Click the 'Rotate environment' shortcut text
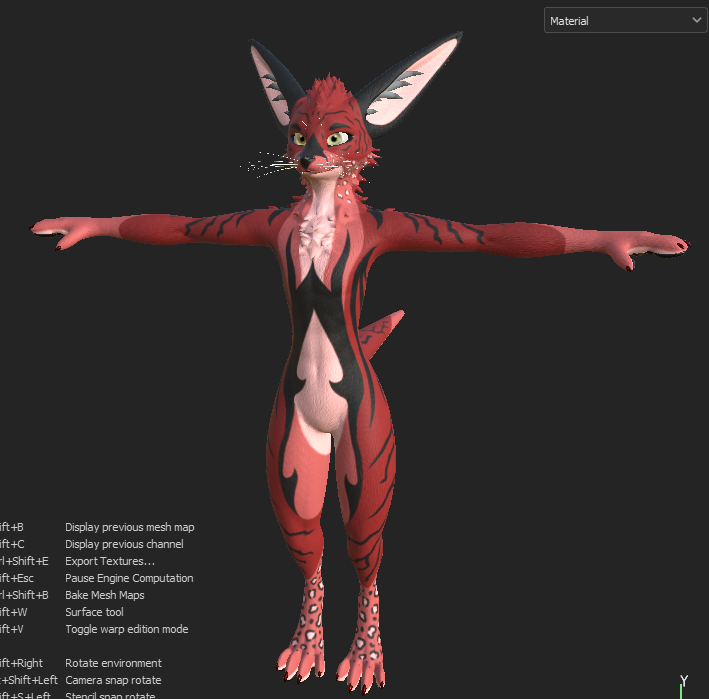This screenshot has width=709, height=699. [113, 663]
